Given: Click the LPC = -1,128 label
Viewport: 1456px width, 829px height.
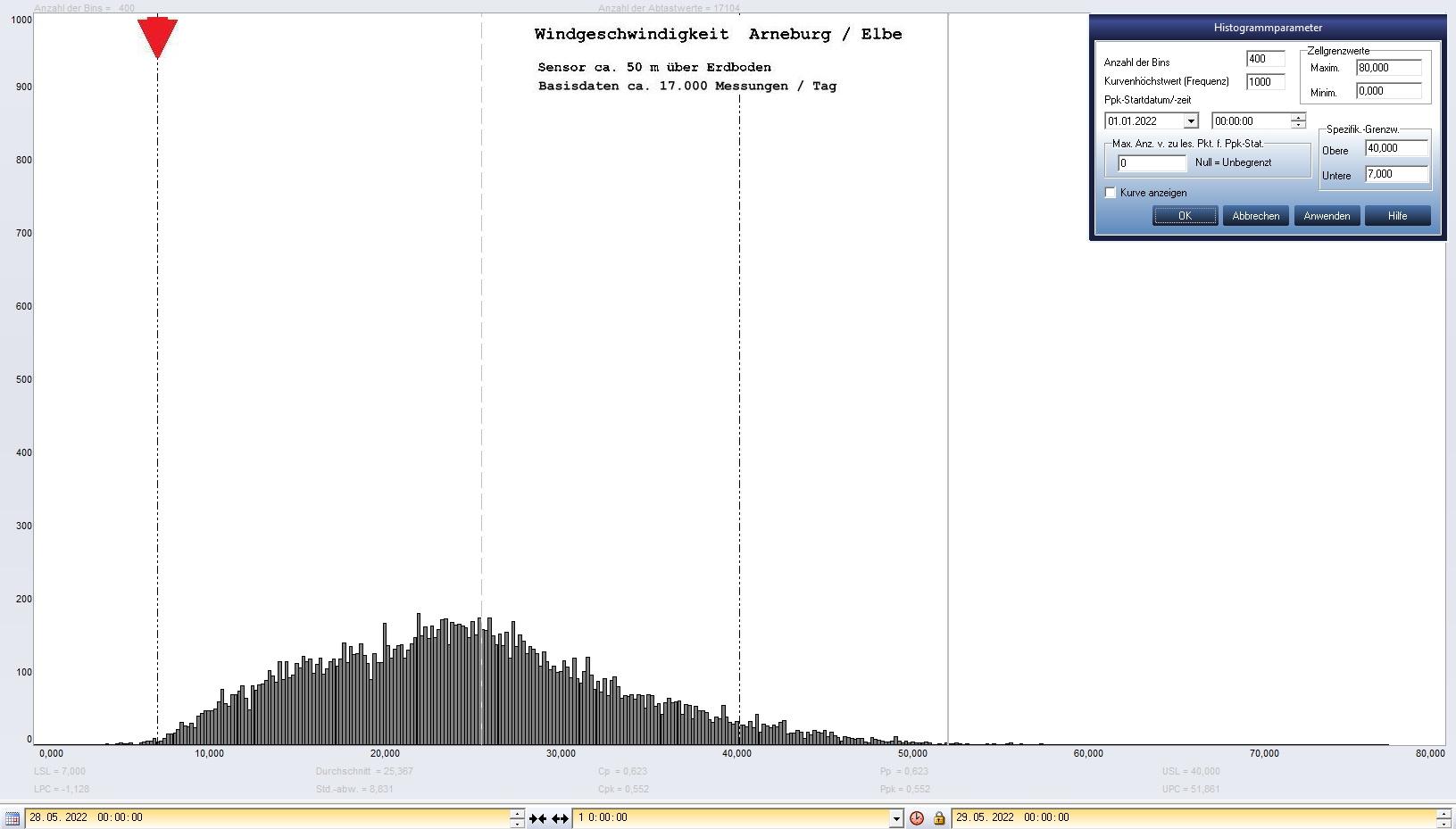Looking at the screenshot, I should (x=62, y=789).
